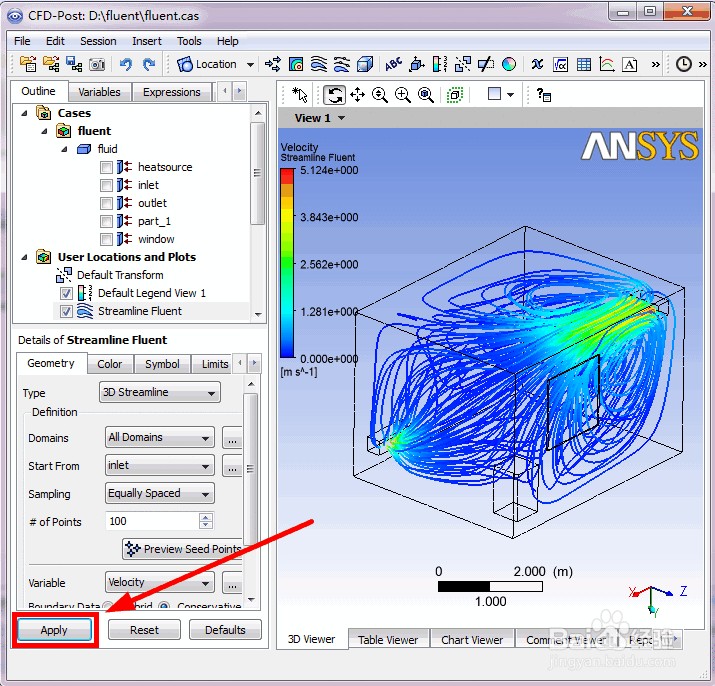Viewport: 715px width, 686px height.
Task: Insert a Coordinate Frame from the toolbar
Action: 417,64
